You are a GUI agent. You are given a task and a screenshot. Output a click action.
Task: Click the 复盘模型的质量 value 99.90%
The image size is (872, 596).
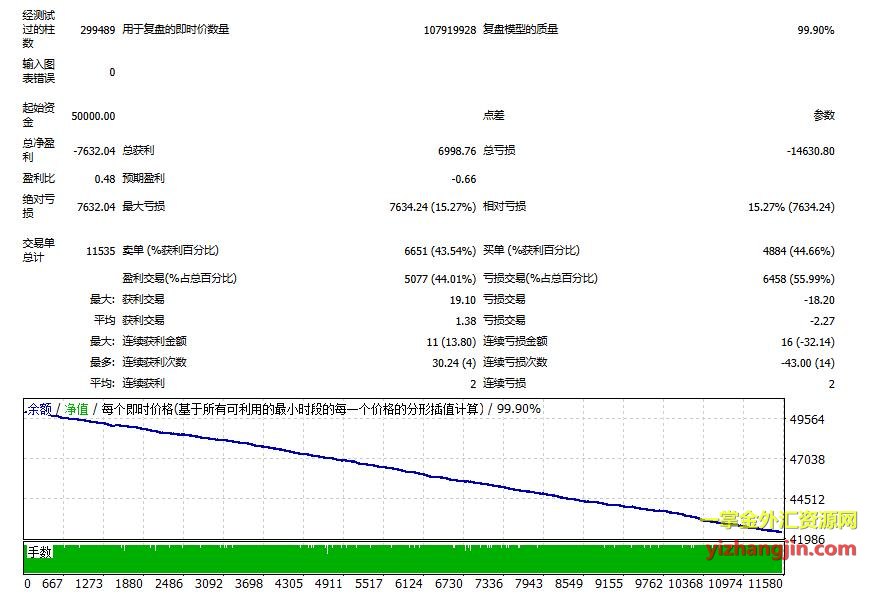click(x=815, y=30)
